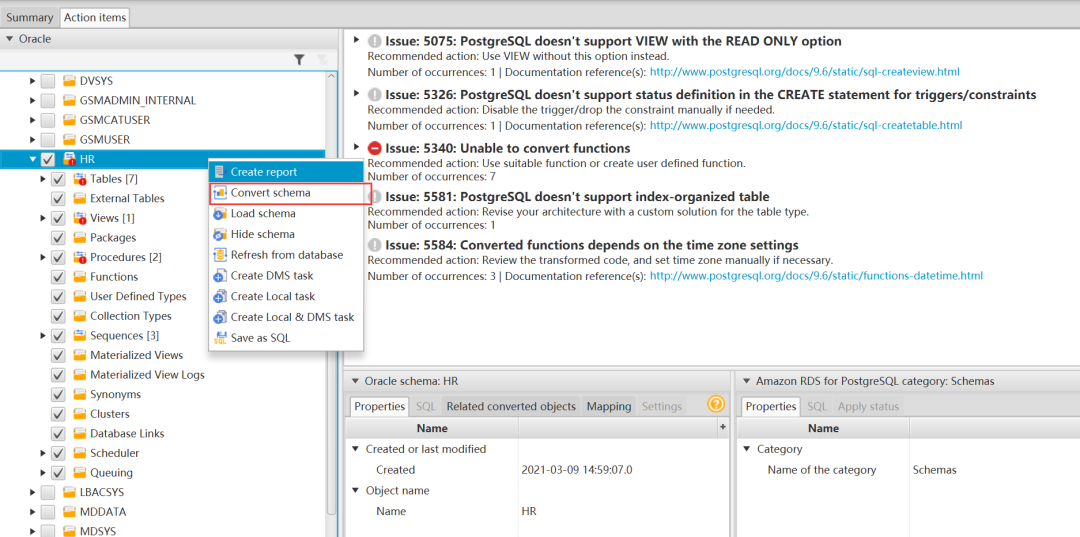Click the Create report menu icon
Image resolution: width=1080 pixels, height=537 pixels.
point(220,171)
